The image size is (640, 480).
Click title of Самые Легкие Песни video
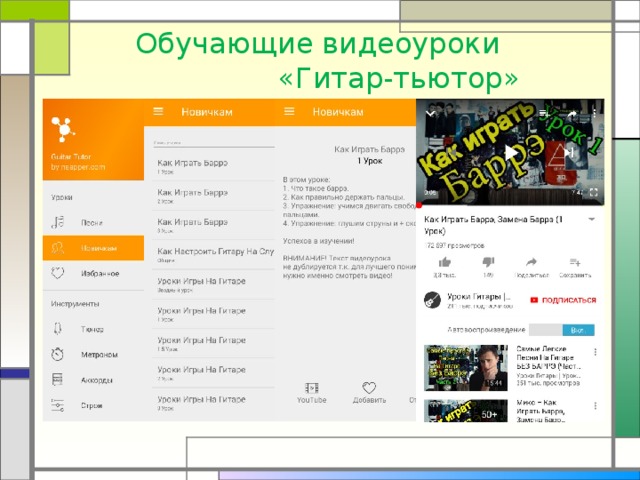(549, 357)
